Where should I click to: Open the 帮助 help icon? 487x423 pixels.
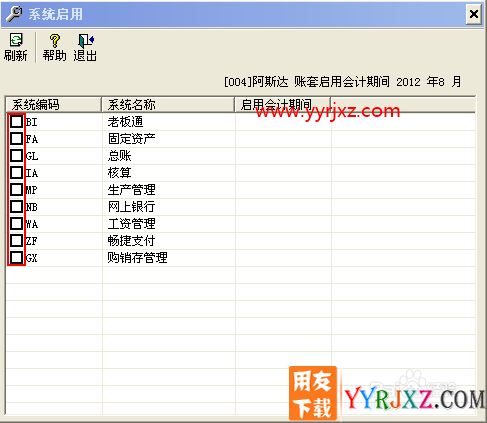coord(55,41)
